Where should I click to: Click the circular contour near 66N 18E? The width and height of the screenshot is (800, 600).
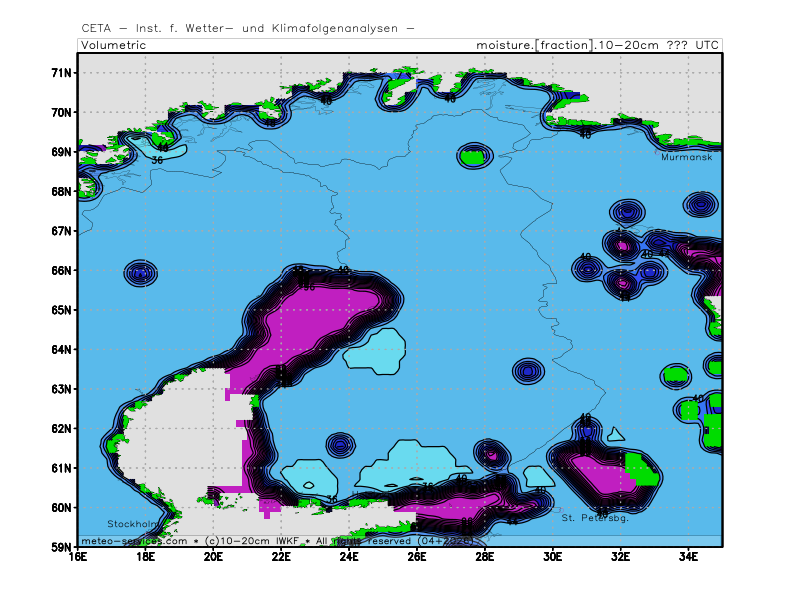coord(141,273)
